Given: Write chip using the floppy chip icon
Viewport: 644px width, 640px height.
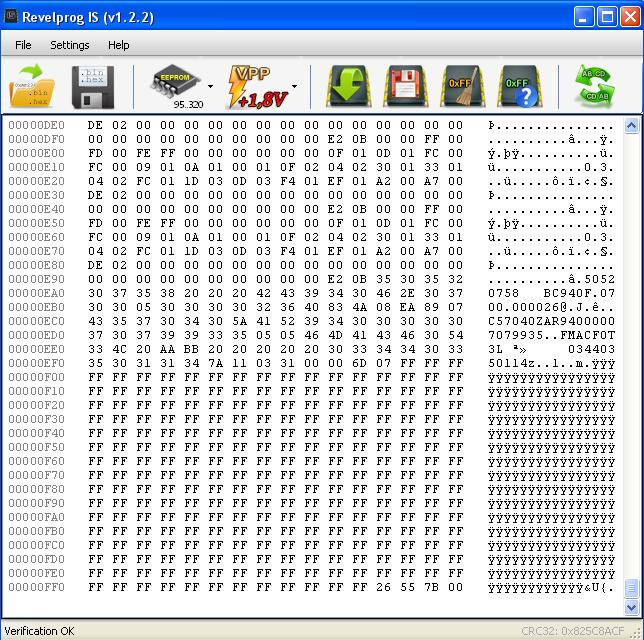Looking at the screenshot, I should click(x=406, y=86).
